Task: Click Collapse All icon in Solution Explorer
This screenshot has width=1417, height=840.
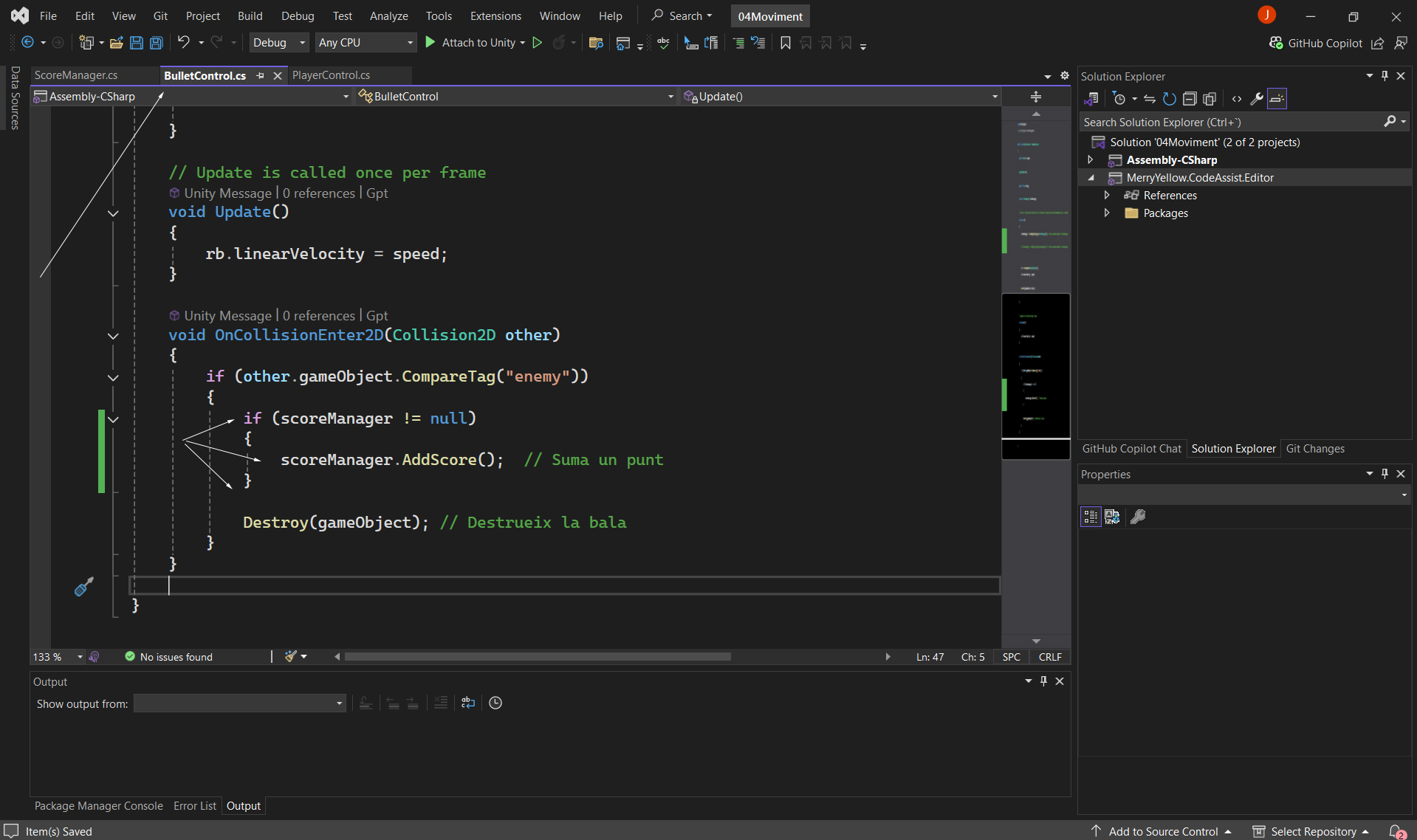Action: pyautogui.click(x=1189, y=99)
